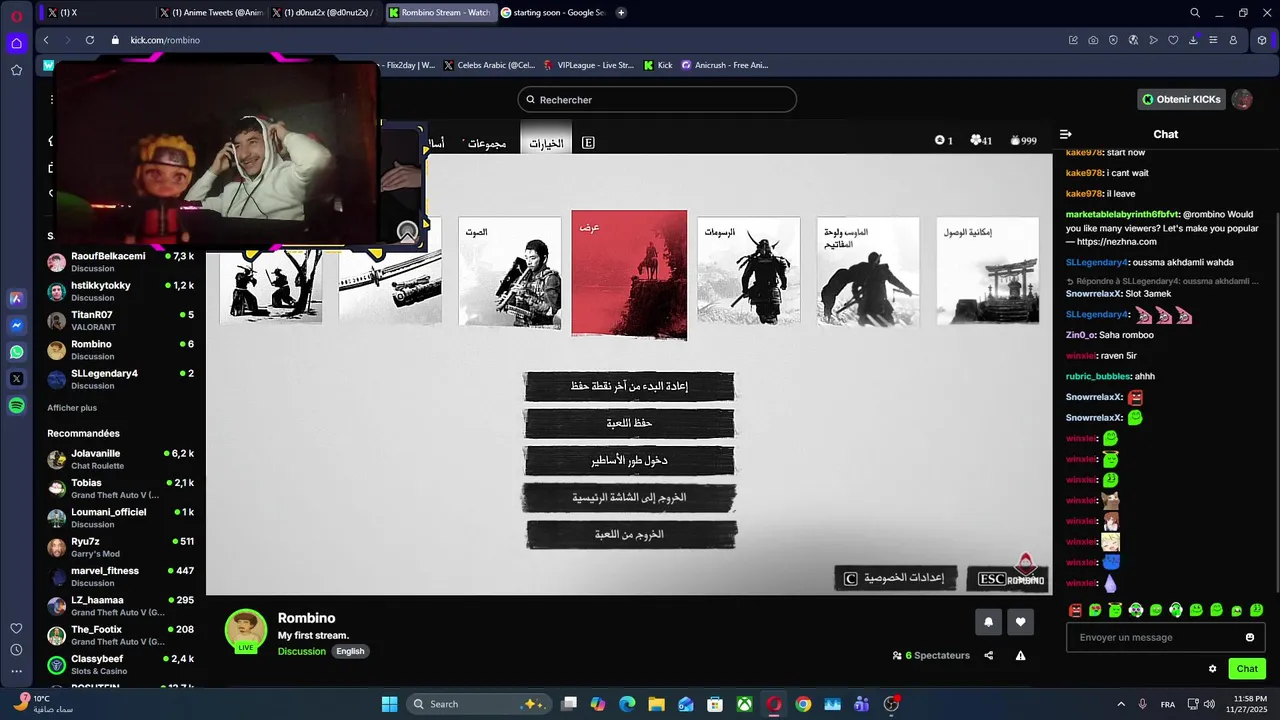Open Messenger from the Opera sidebar
The image size is (1280, 720).
click(x=16, y=325)
